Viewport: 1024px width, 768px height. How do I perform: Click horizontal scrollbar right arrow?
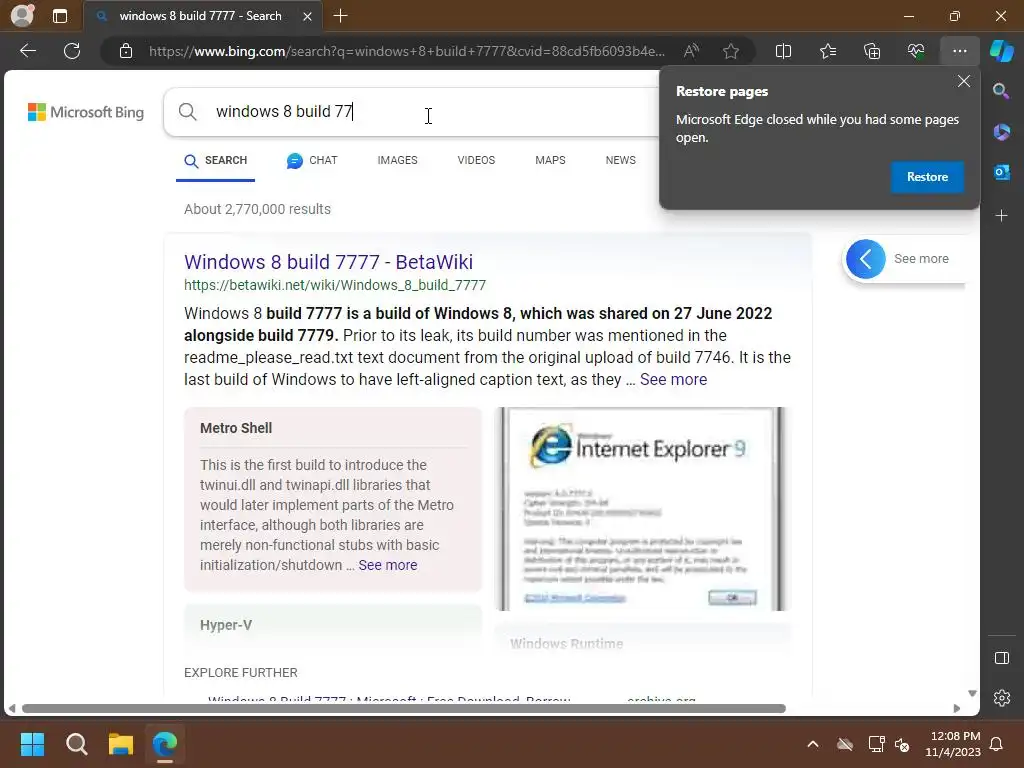(x=957, y=709)
